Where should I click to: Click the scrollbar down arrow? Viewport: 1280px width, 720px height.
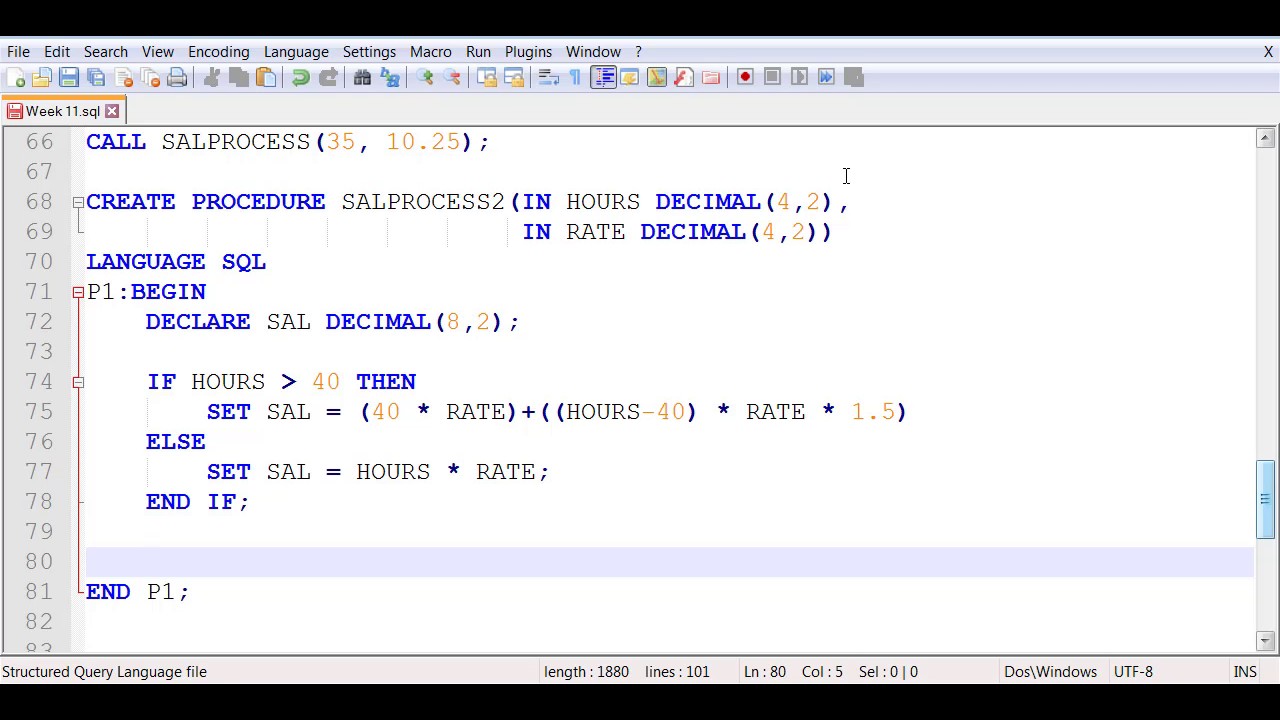tap(1265, 640)
